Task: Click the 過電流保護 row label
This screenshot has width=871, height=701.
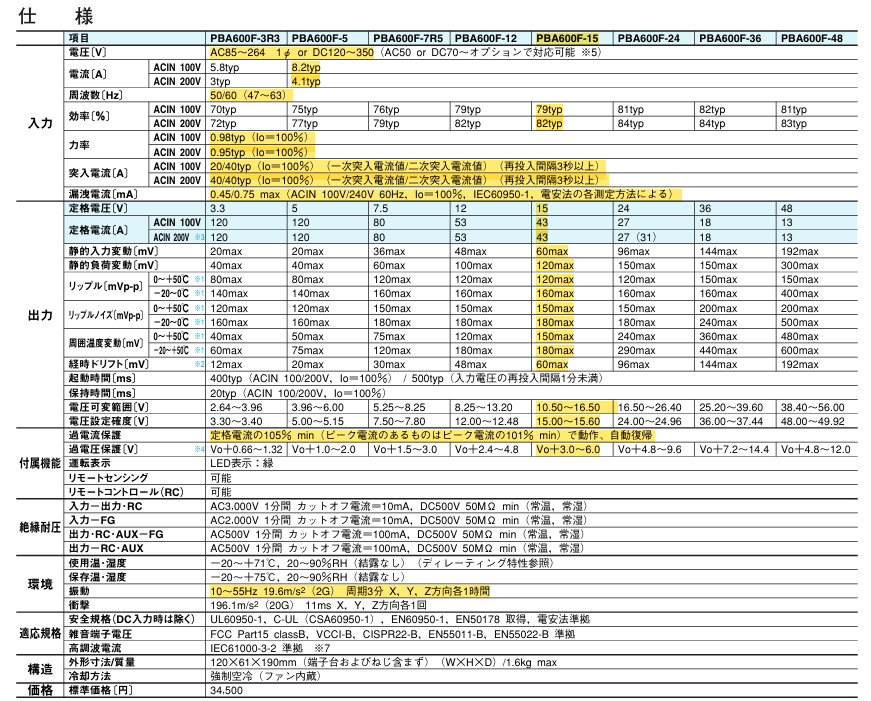Action: pos(94,435)
